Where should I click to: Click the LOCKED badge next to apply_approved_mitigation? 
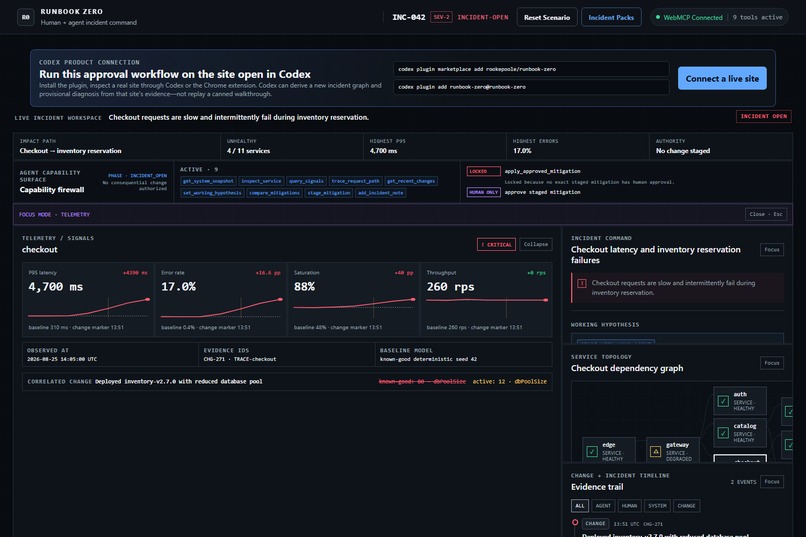click(483, 171)
